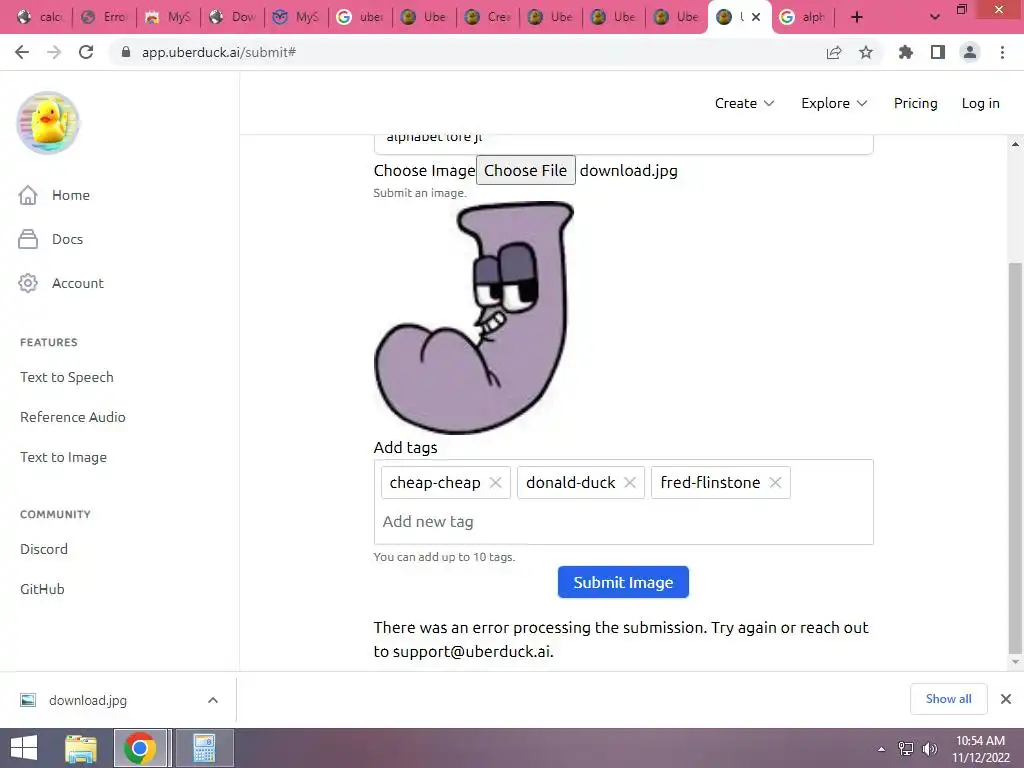This screenshot has width=1024, height=768.
Task: Click the Submit Image button
Action: point(623,582)
